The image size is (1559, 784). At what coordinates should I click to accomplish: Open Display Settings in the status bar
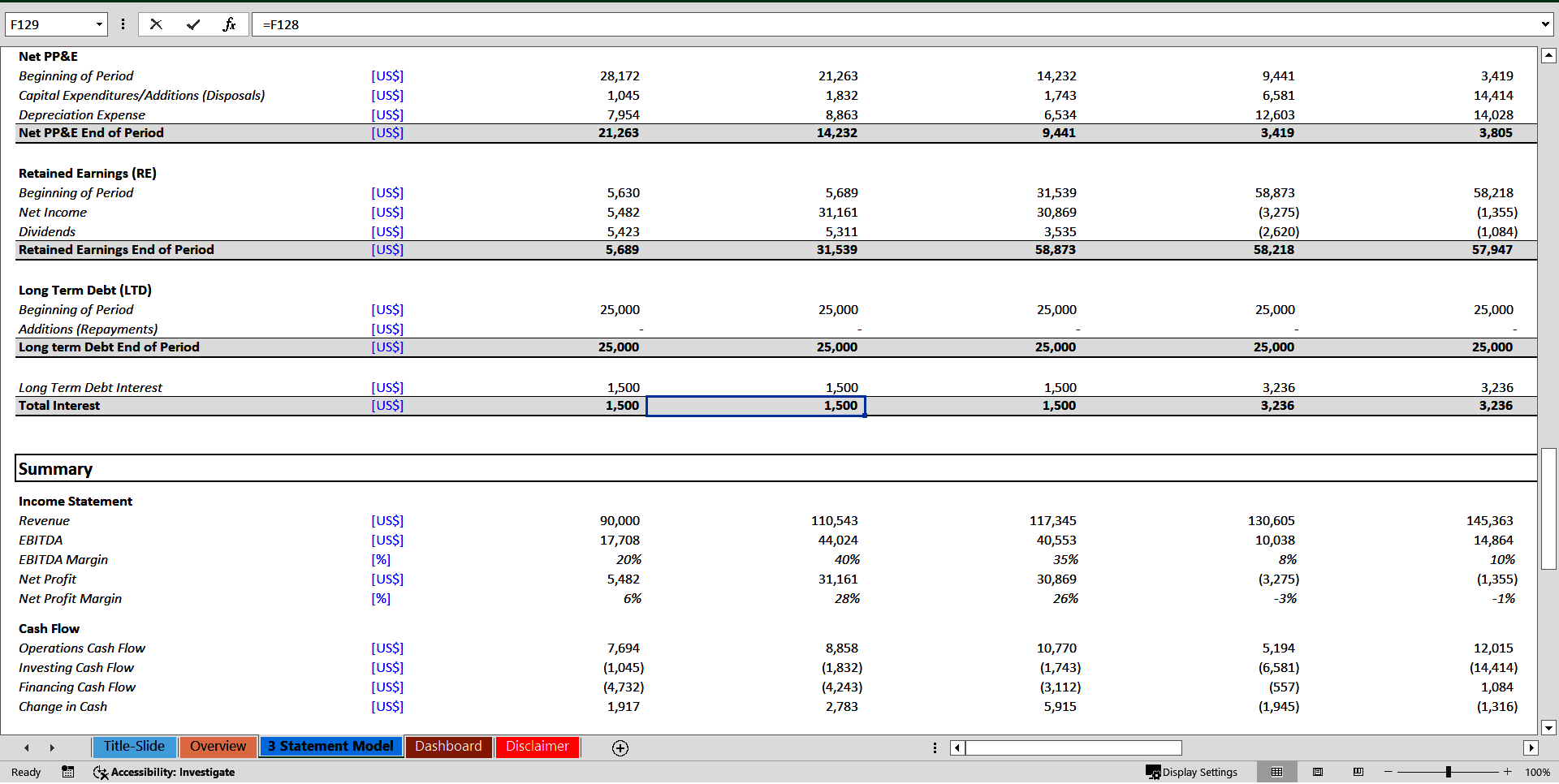click(1191, 772)
